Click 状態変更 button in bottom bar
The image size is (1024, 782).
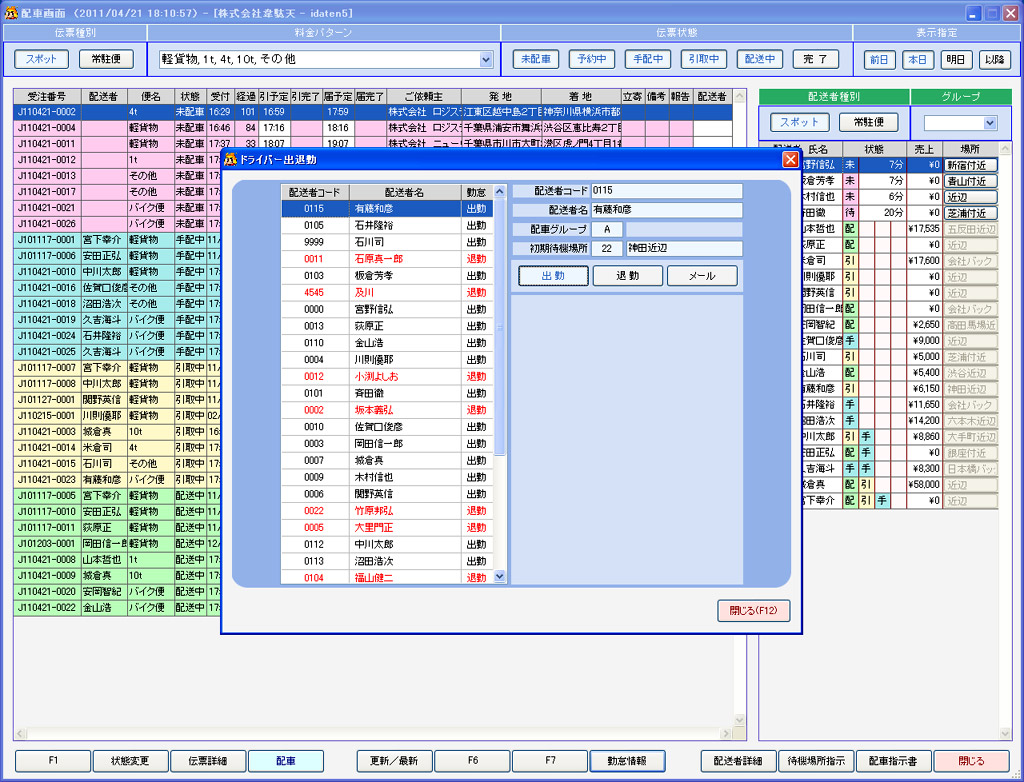(131, 761)
